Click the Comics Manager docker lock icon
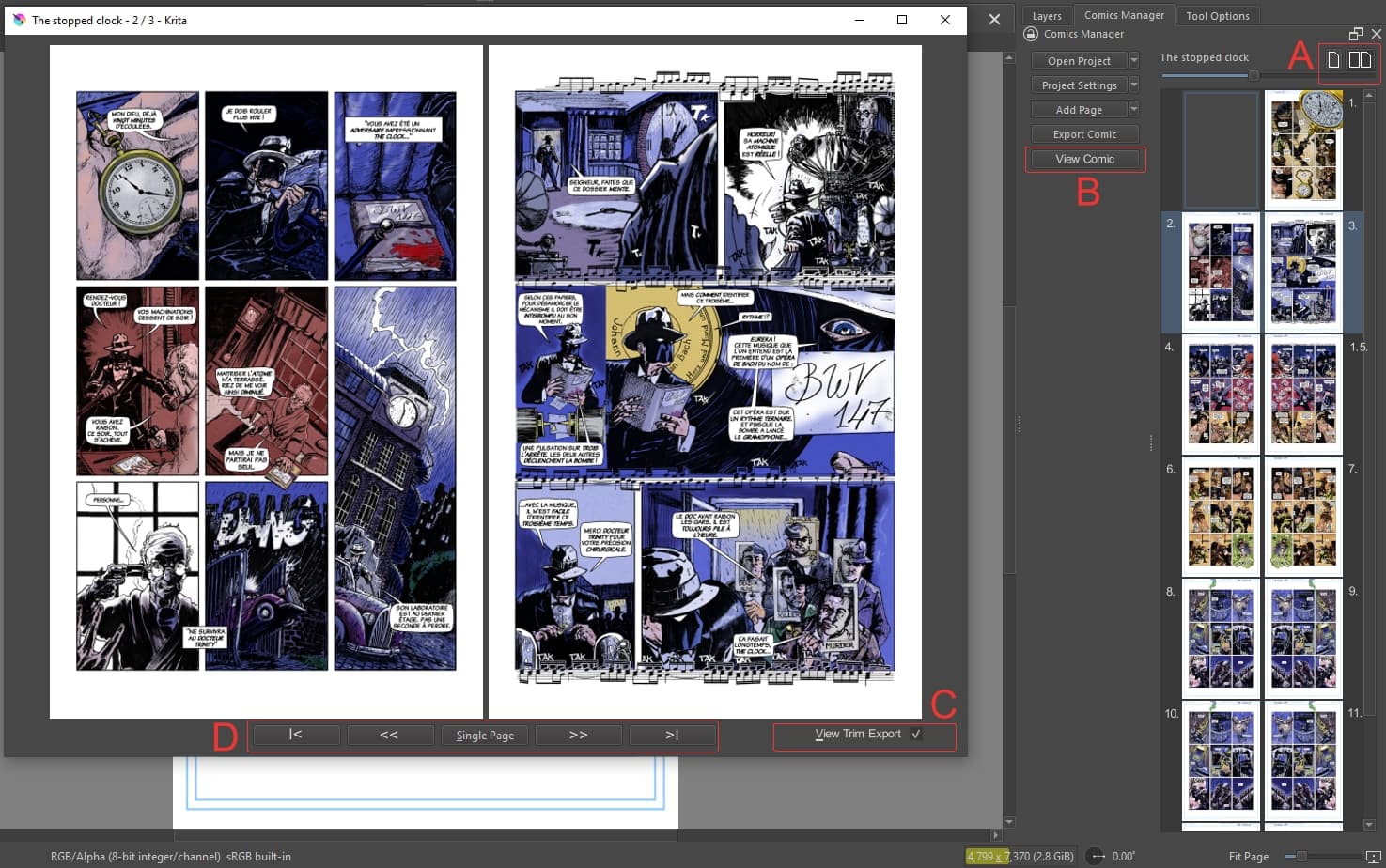 coord(1031,34)
